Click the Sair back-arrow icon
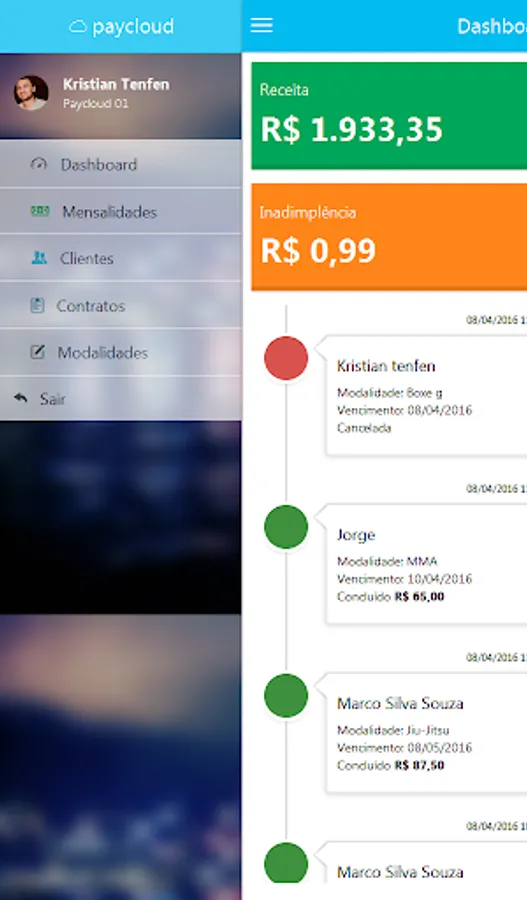Viewport: 527px width, 900px height. click(x=21, y=398)
